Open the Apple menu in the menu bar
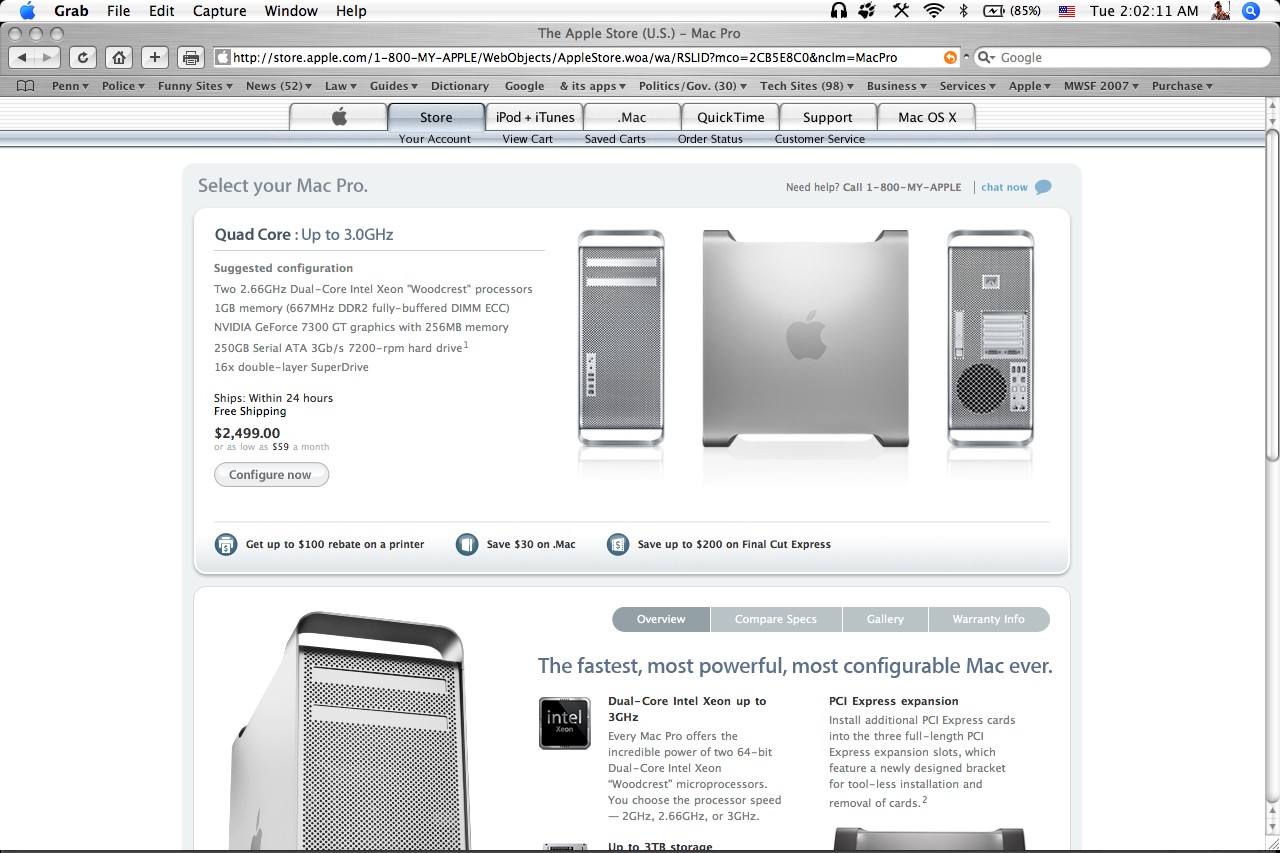The width and height of the screenshot is (1280, 853). click(27, 11)
